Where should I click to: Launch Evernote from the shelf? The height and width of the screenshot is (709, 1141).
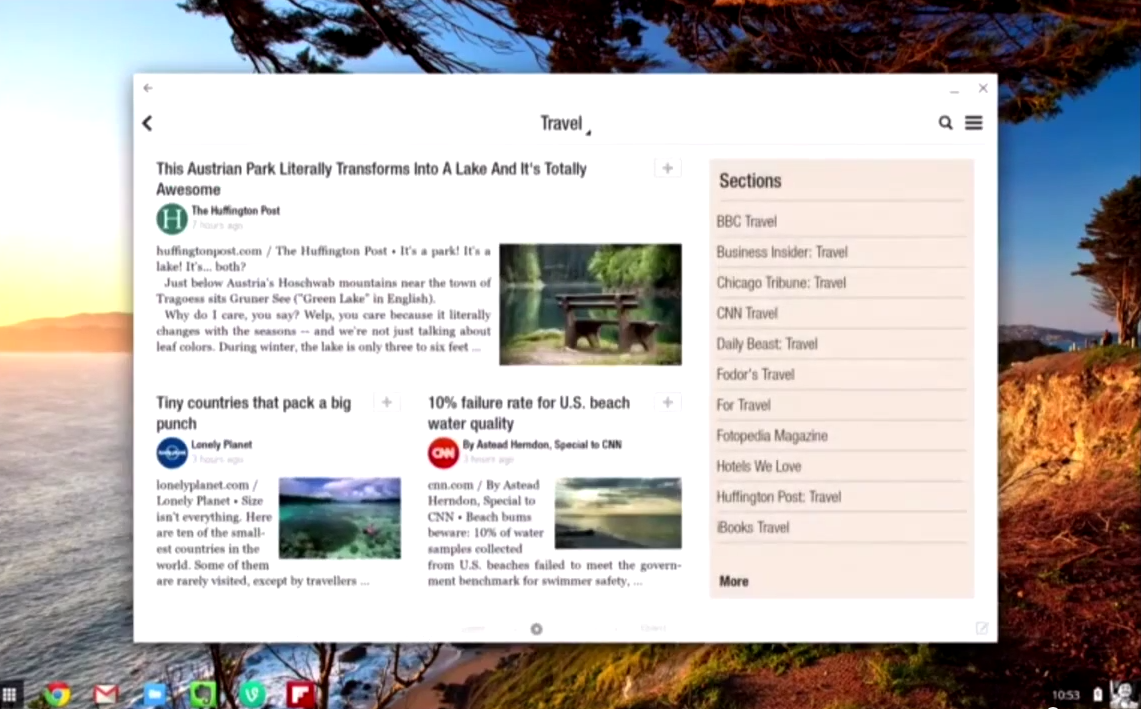pos(203,694)
